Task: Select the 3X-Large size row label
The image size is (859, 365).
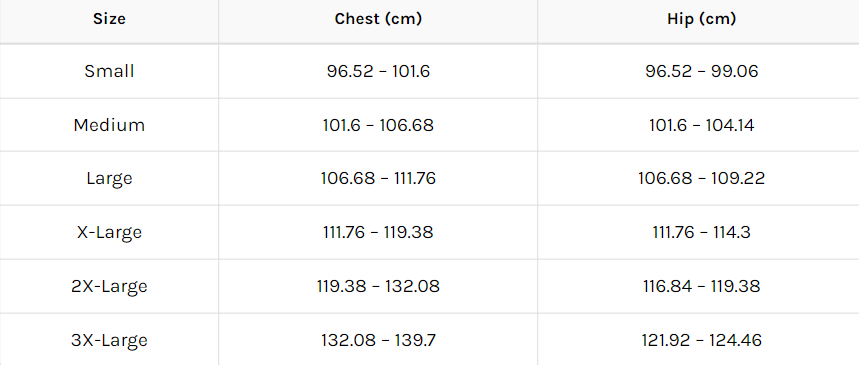Action: pos(109,340)
